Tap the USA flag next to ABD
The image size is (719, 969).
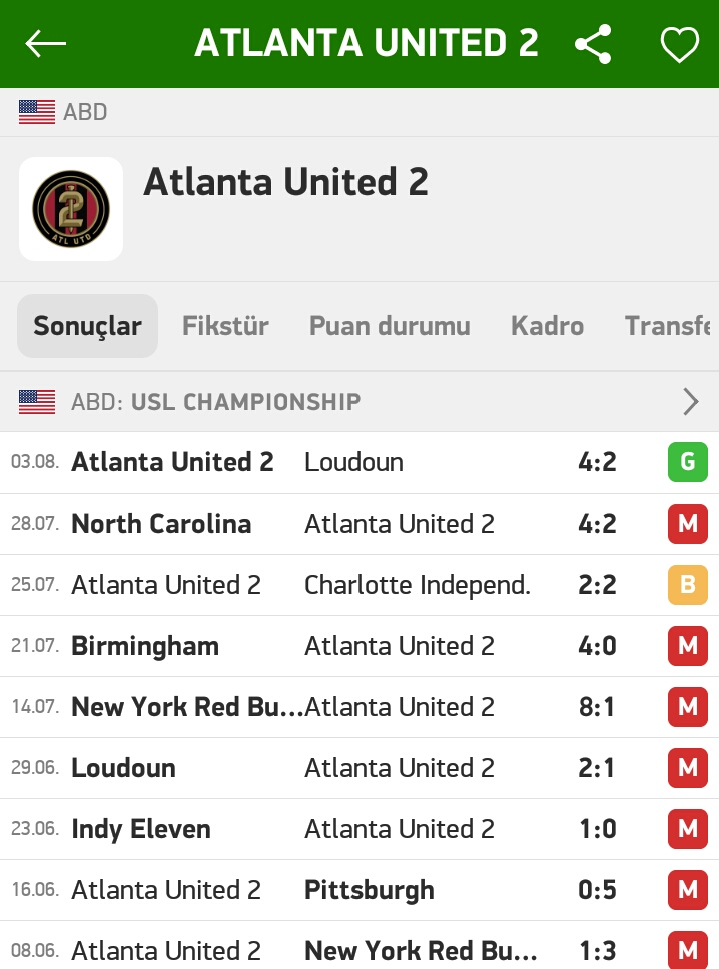(37, 112)
